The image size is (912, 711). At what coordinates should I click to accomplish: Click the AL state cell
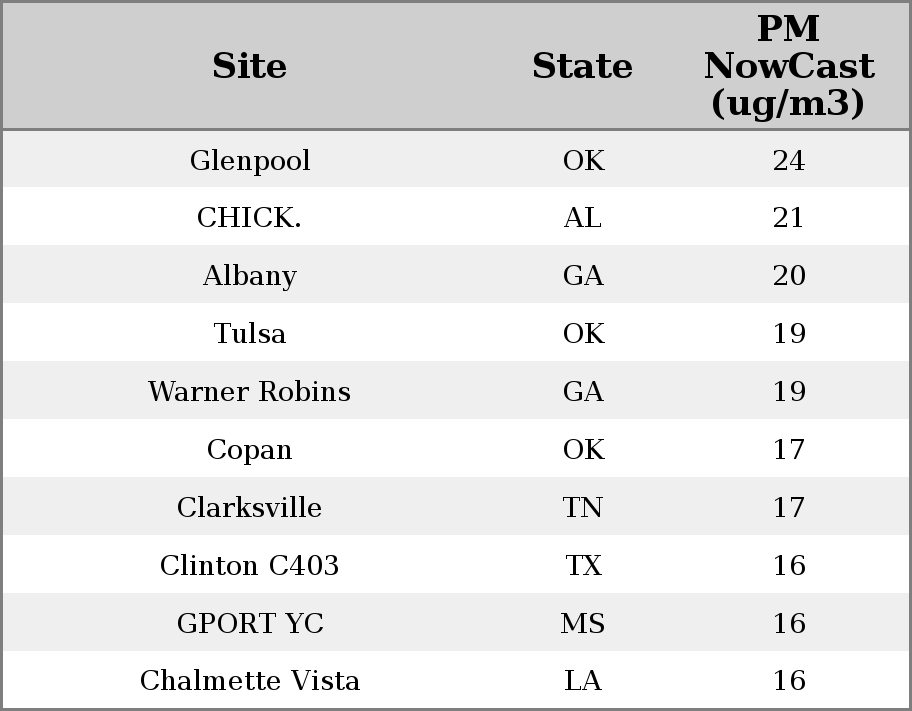(x=582, y=218)
